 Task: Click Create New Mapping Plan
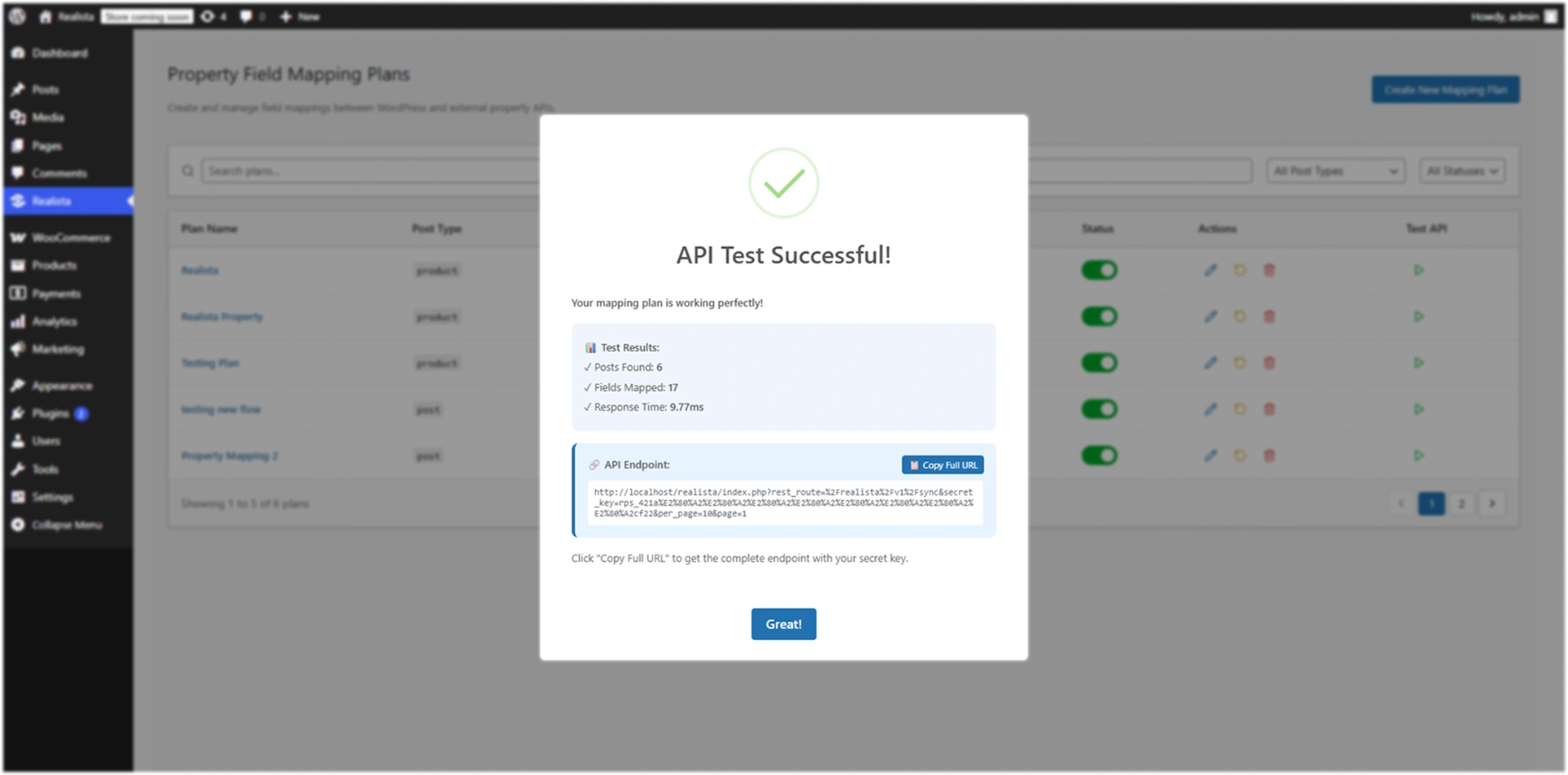tap(1444, 89)
